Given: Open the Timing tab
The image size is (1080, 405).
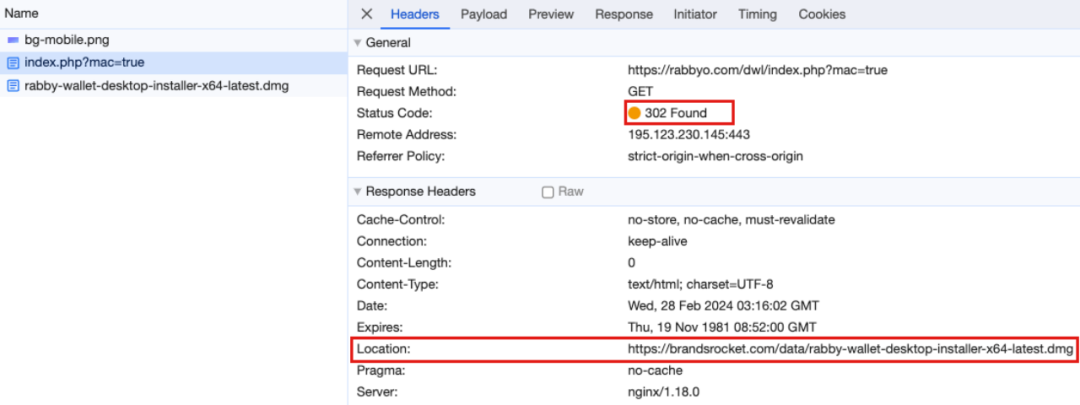Looking at the screenshot, I should coord(757,14).
